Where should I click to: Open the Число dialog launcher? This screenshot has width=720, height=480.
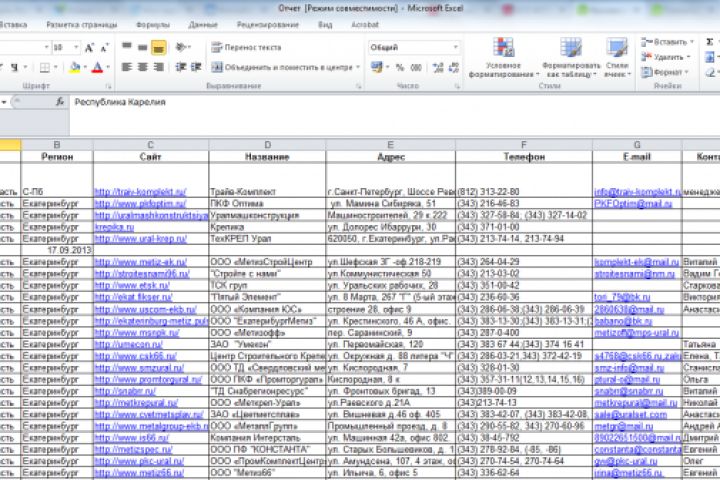(x=457, y=86)
